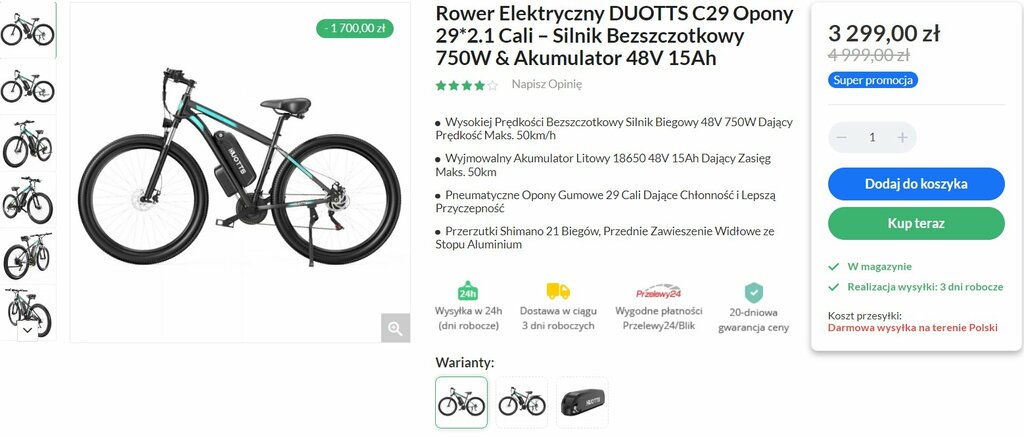Select the battery variant option
Image resolution: width=1024 pixels, height=437 pixels.
(x=582, y=402)
